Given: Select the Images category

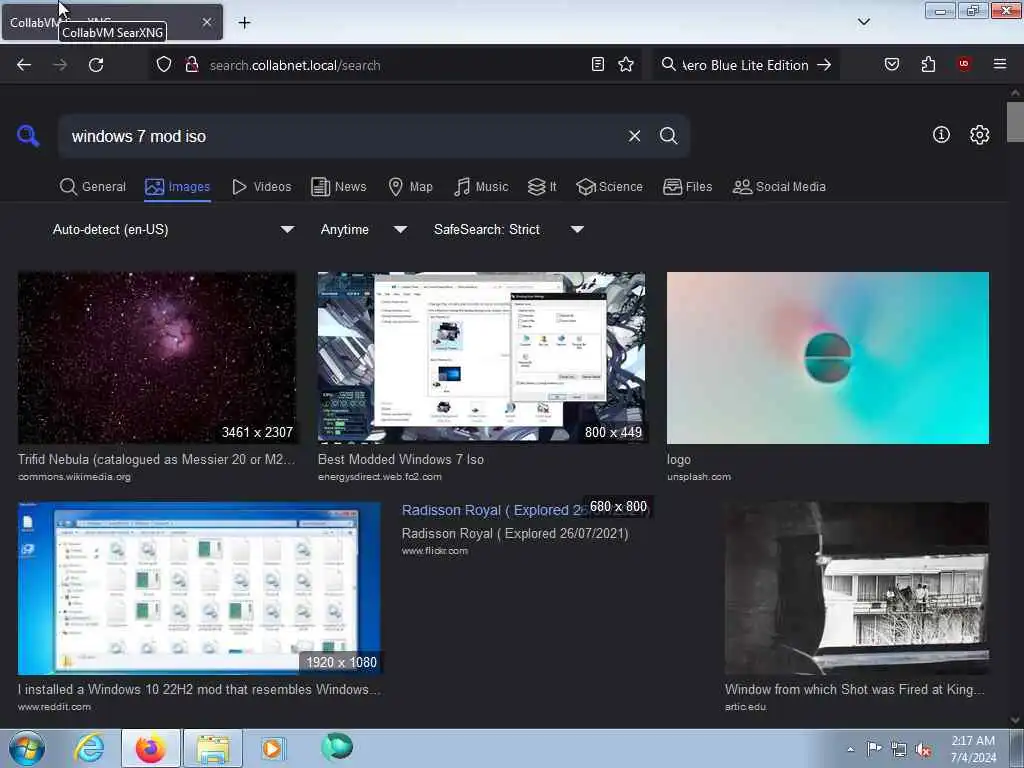Looking at the screenshot, I should click(x=178, y=187).
